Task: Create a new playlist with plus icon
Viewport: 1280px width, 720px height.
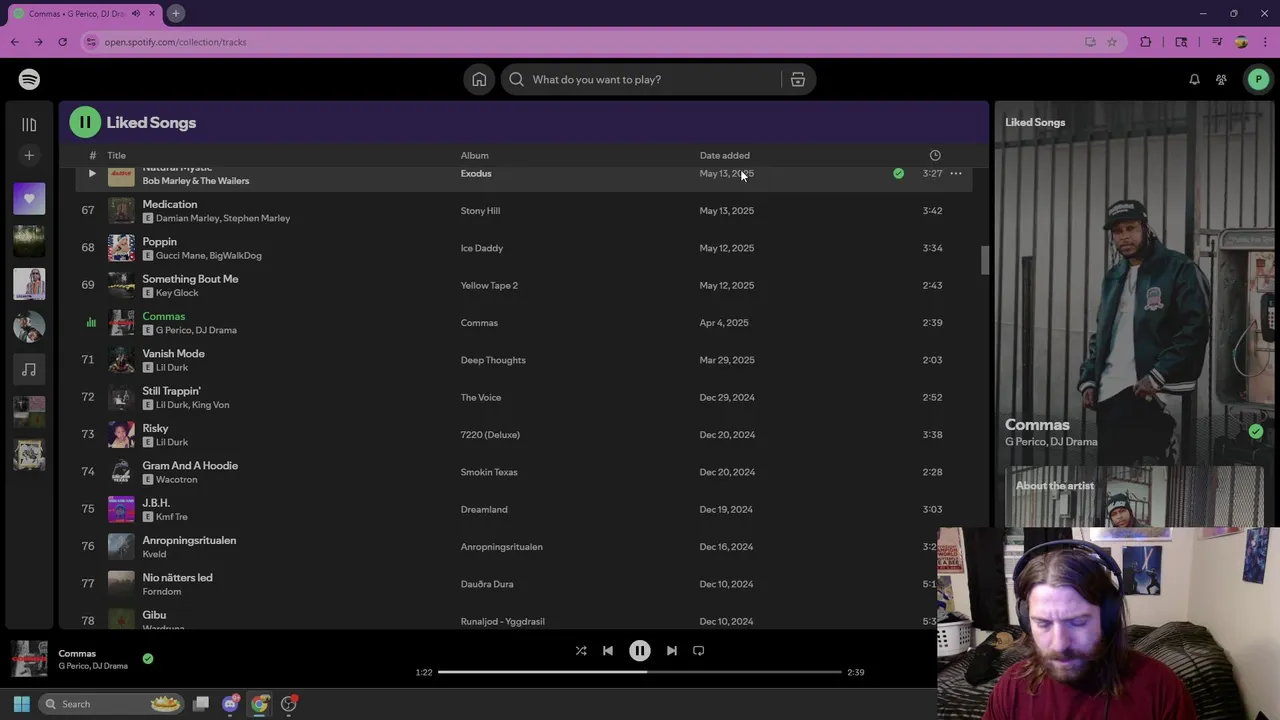Action: (x=29, y=155)
